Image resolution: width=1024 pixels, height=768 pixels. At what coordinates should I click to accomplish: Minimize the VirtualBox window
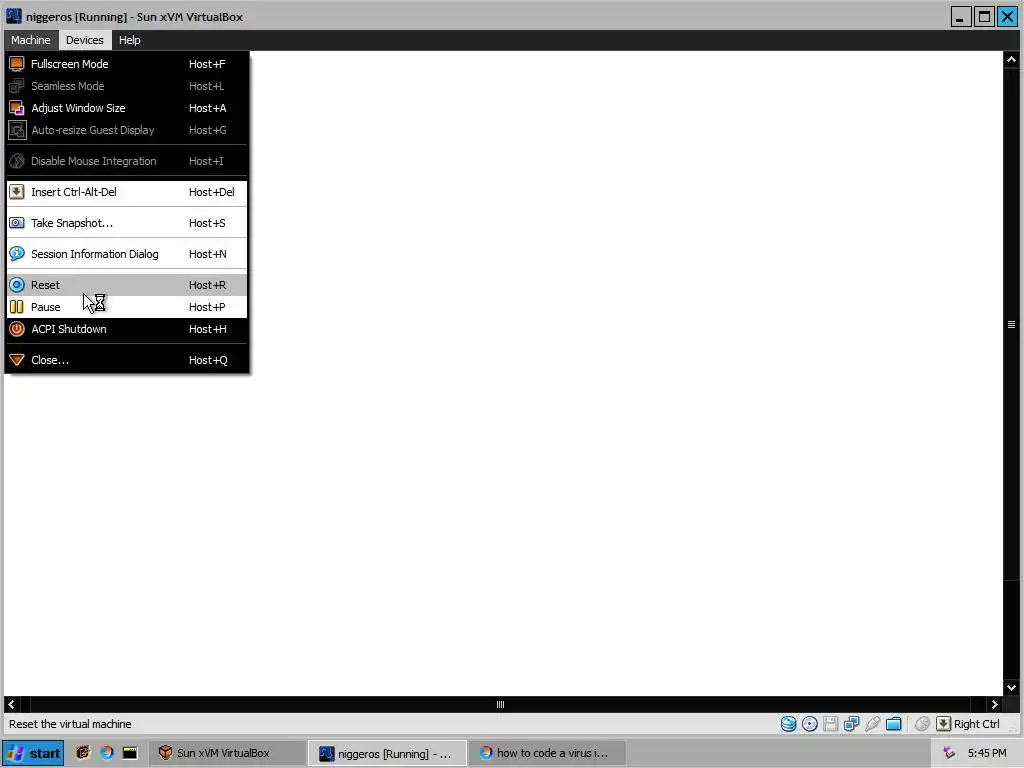tap(960, 16)
